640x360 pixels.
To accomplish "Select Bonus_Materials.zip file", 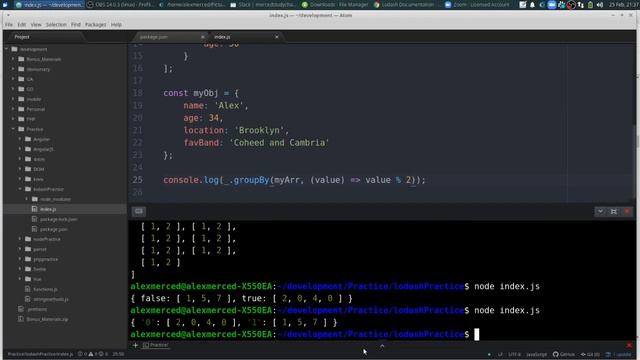I will tap(47, 319).
